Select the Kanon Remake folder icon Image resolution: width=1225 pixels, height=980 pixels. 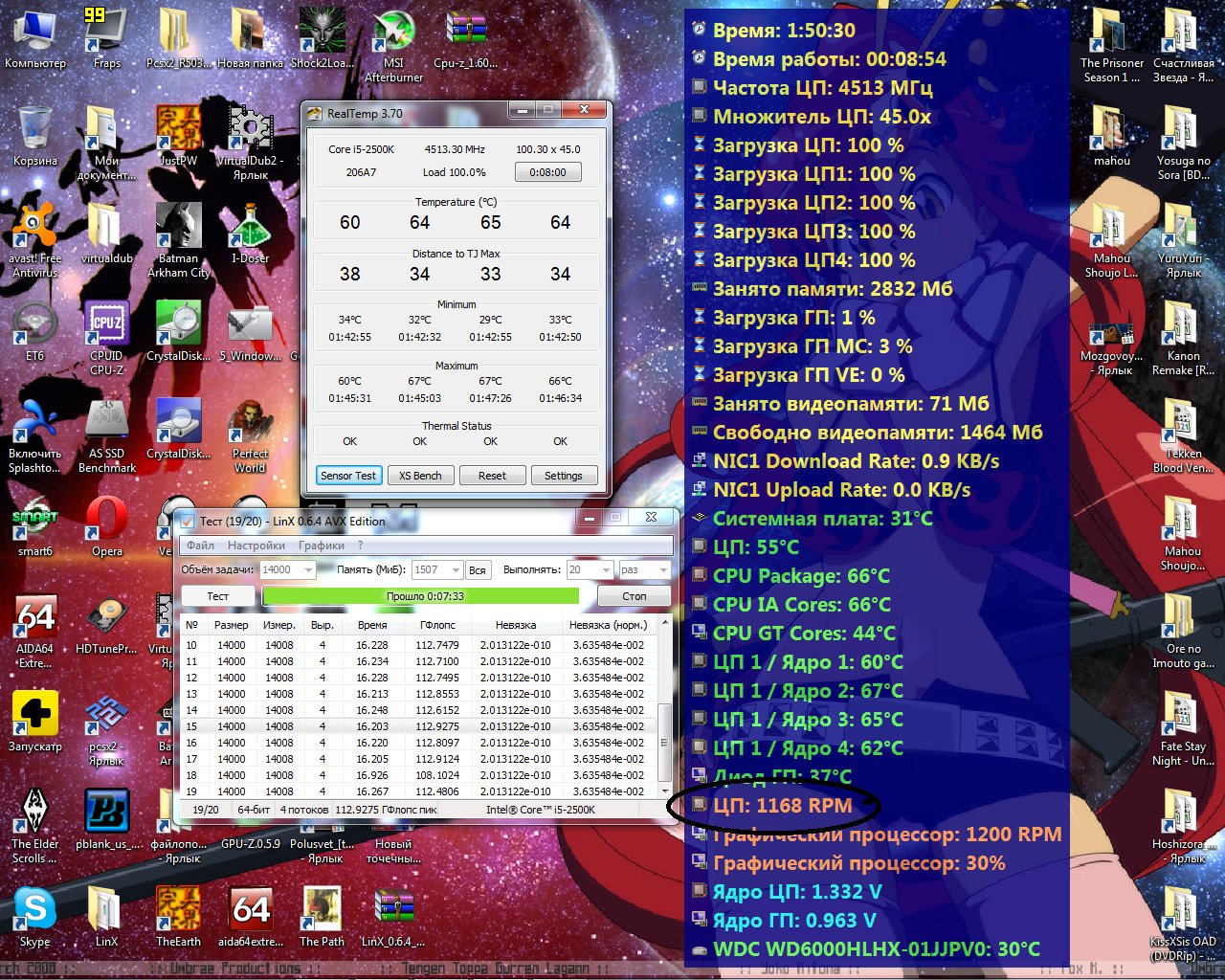point(1184,338)
